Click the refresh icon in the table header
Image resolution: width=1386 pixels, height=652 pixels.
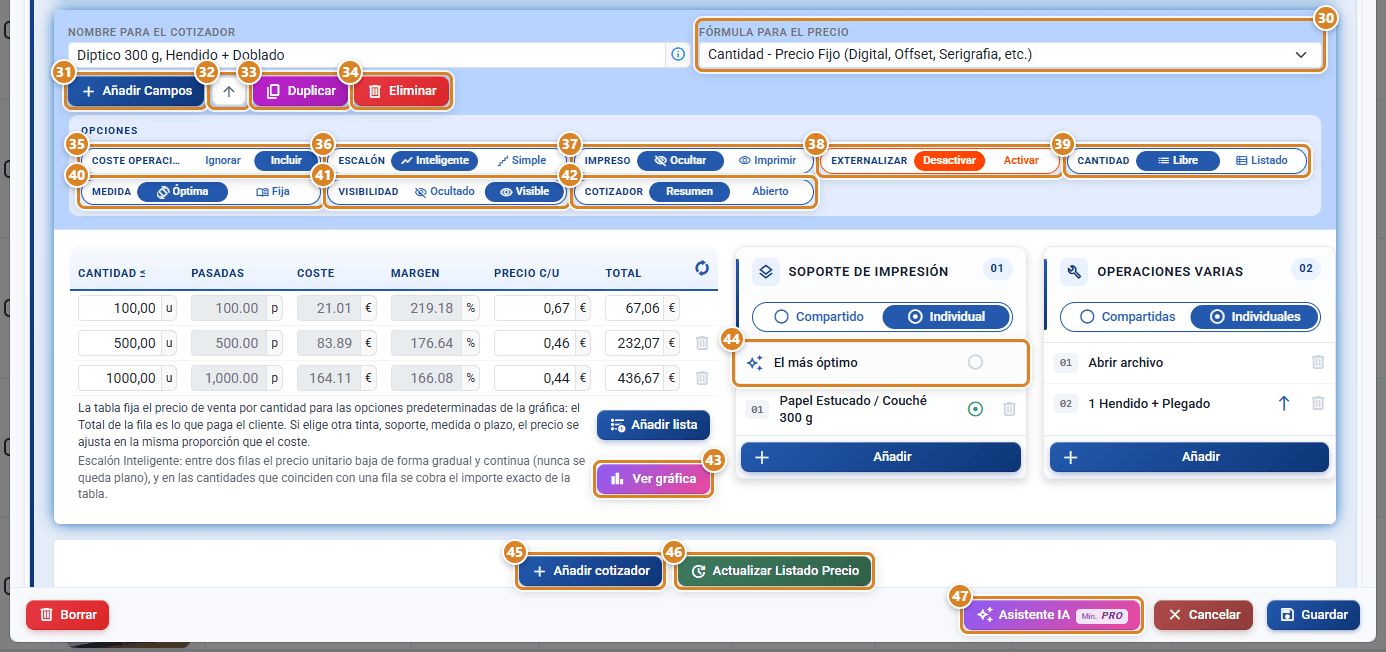[702, 268]
